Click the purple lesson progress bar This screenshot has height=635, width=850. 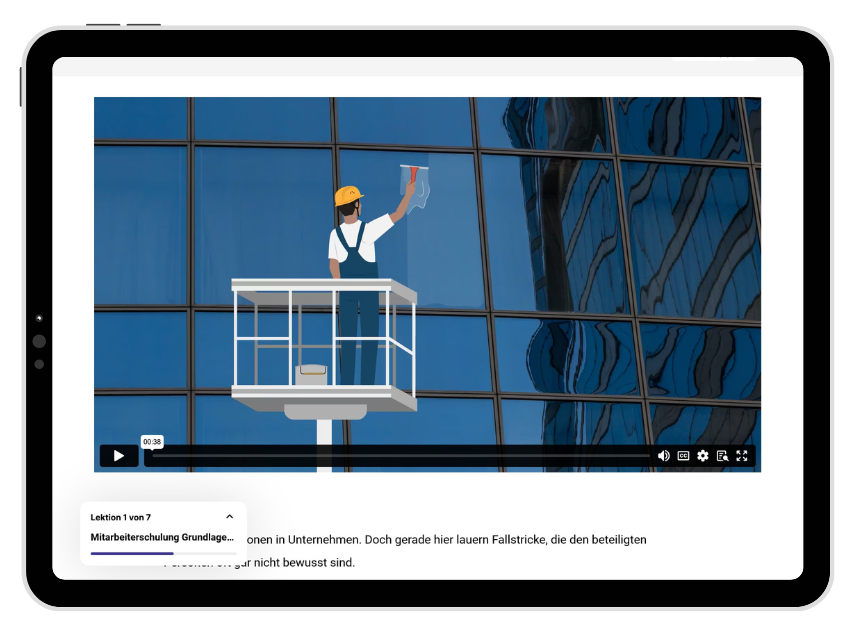point(132,553)
